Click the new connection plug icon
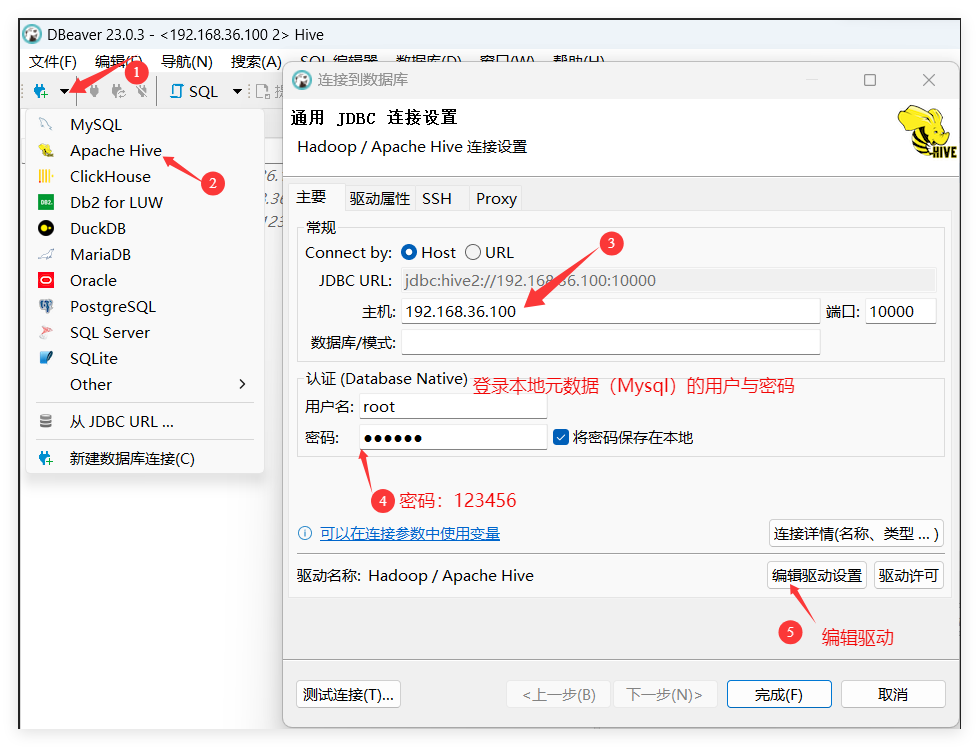979x747 pixels. coord(41,92)
